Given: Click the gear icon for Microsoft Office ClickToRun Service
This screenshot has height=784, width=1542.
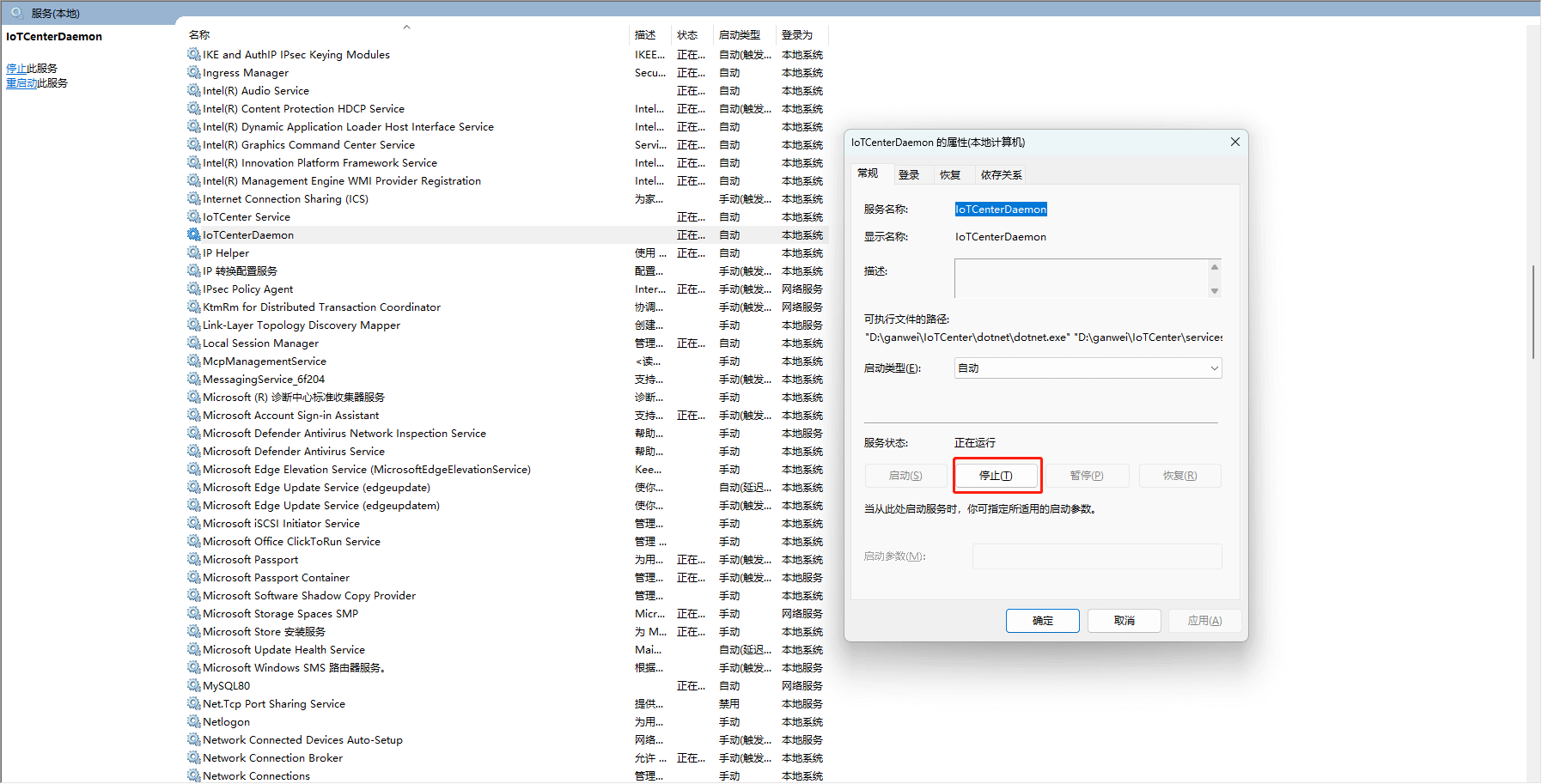Looking at the screenshot, I should (x=194, y=541).
